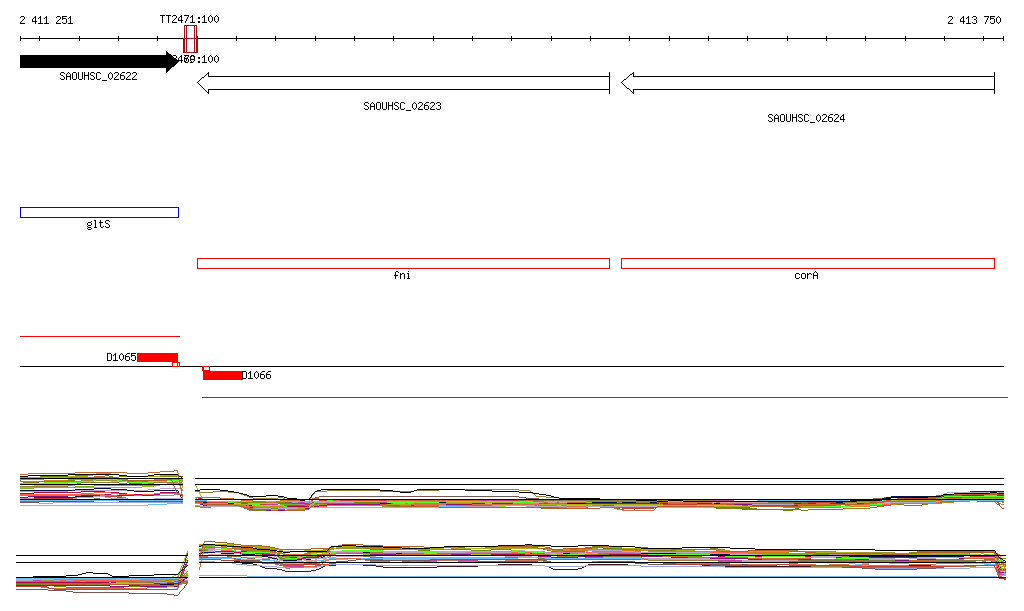1024x611 pixels.
Task: Click the red fni annotation box
Action: pyautogui.click(x=404, y=264)
